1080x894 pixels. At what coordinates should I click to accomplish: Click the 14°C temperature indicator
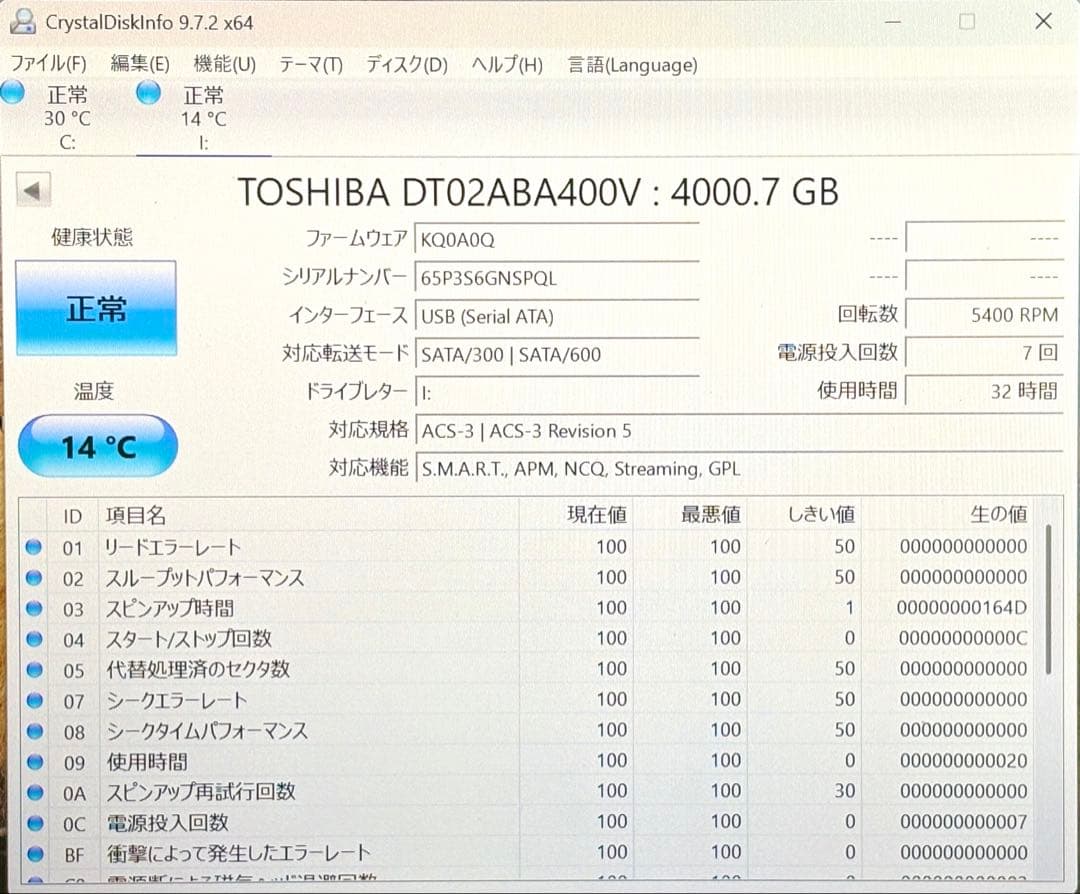(96, 446)
